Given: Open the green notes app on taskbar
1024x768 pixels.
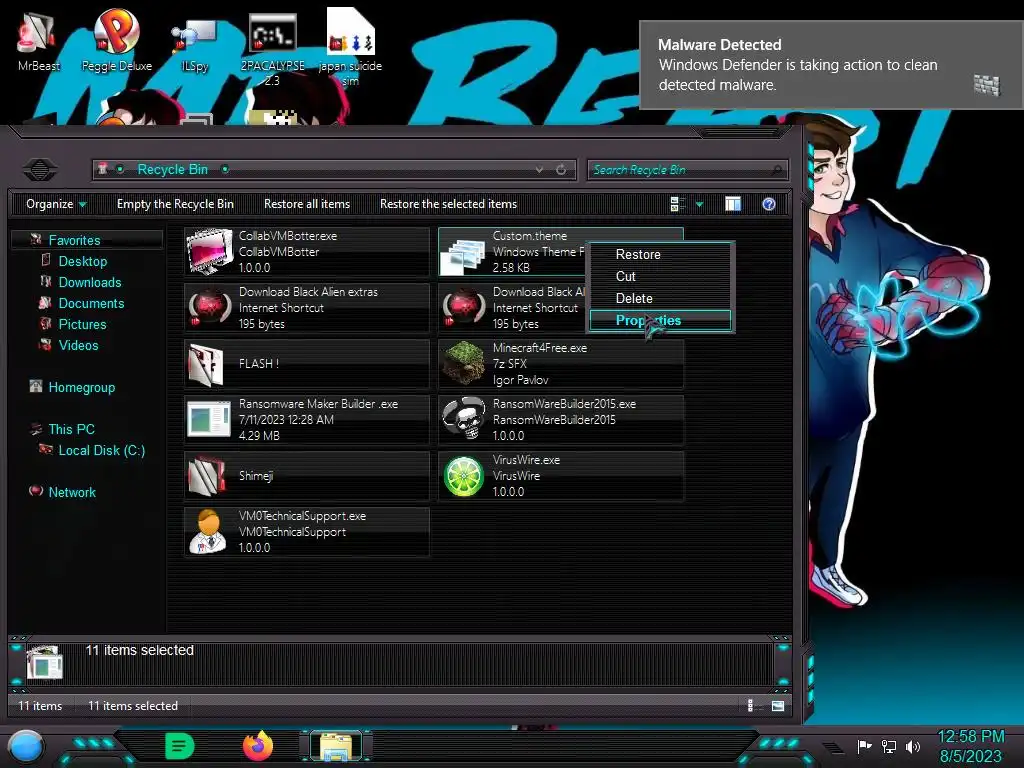Looking at the screenshot, I should point(180,745).
